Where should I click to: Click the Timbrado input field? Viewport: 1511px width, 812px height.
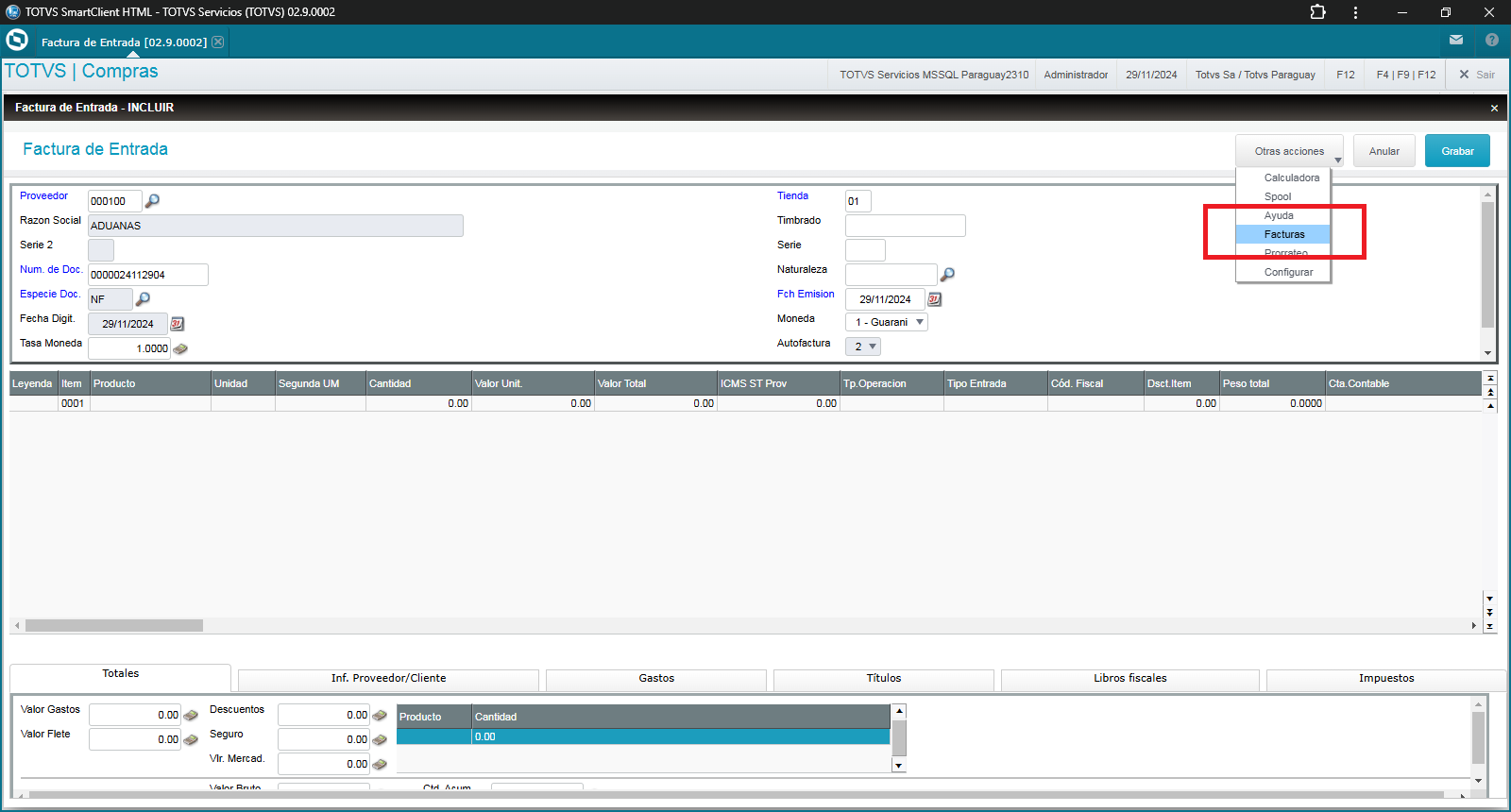pos(905,226)
